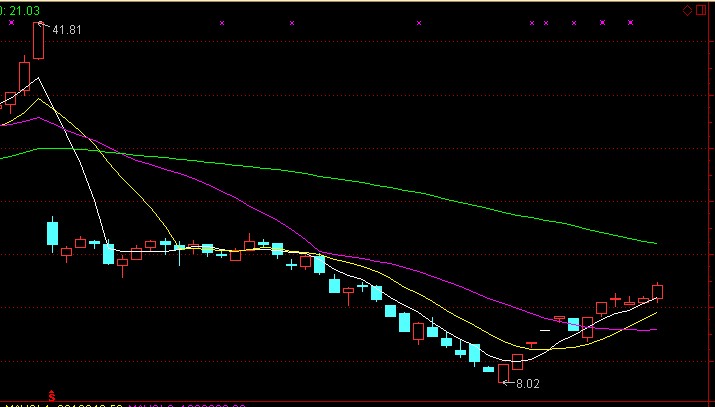Click the red candle at the 8.02 low
The image size is (715, 407).
pos(503,373)
